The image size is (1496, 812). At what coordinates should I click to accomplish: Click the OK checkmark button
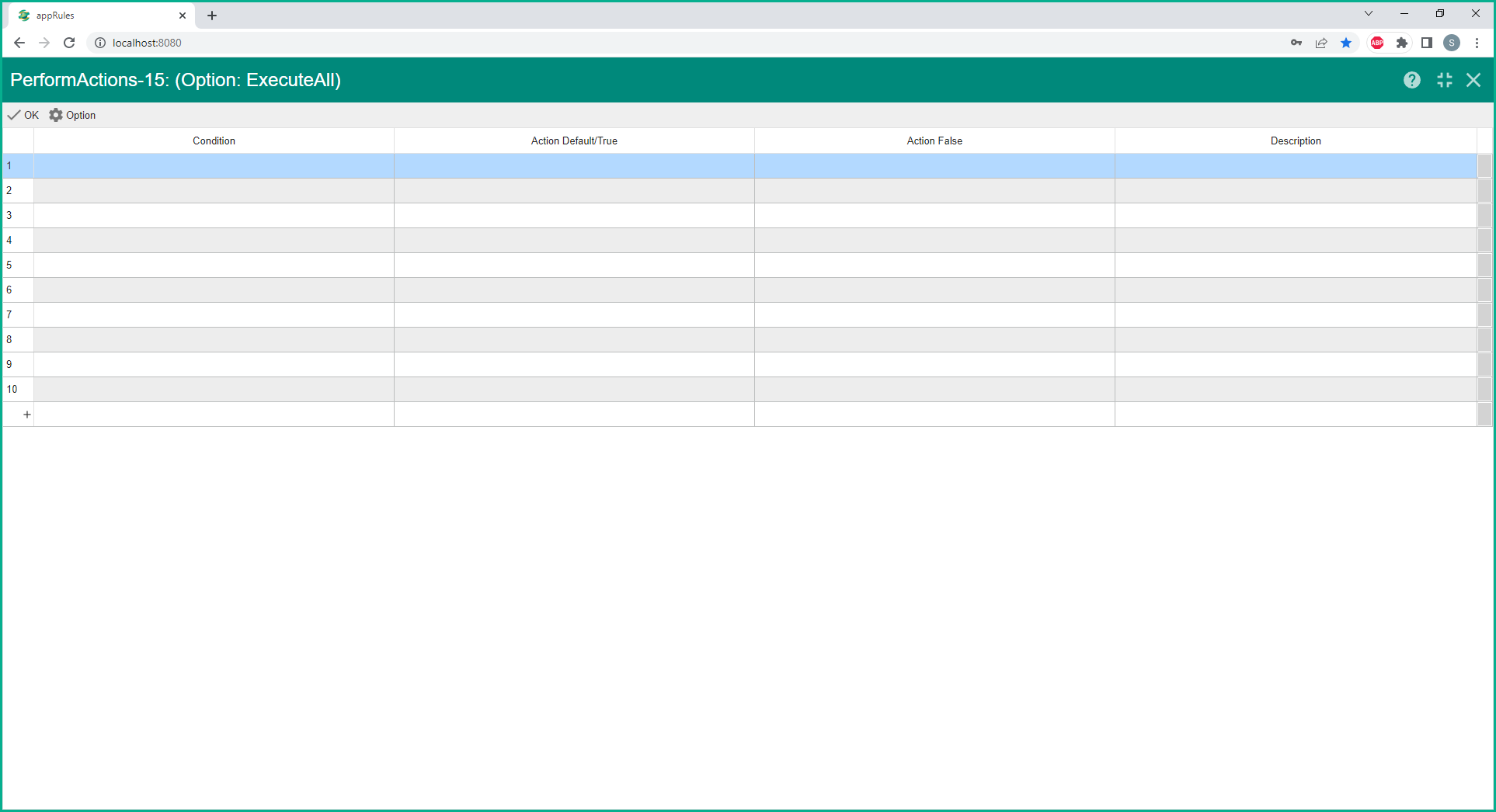(23, 115)
